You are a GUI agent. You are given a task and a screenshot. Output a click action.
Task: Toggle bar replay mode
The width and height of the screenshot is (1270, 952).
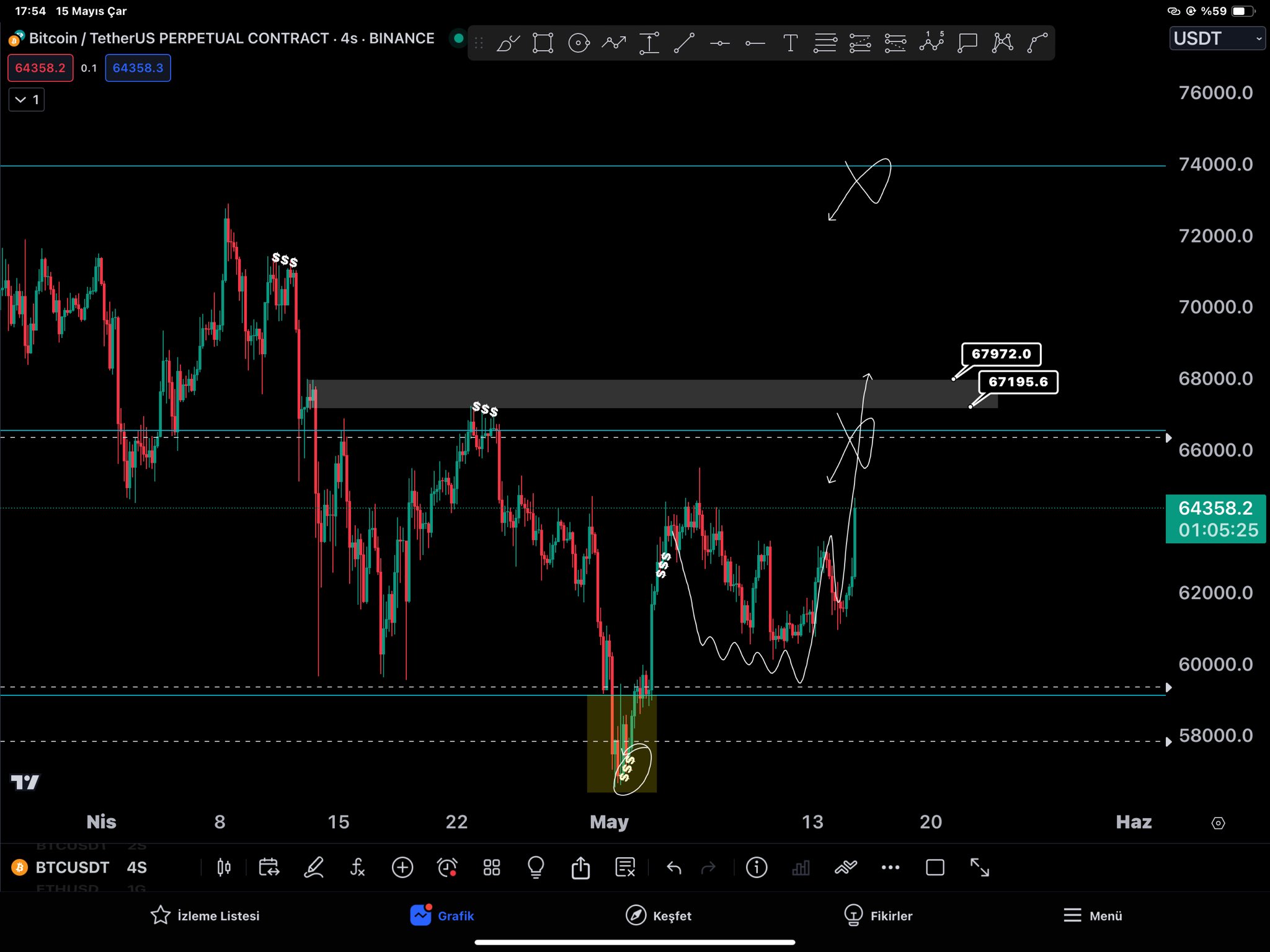[269, 867]
